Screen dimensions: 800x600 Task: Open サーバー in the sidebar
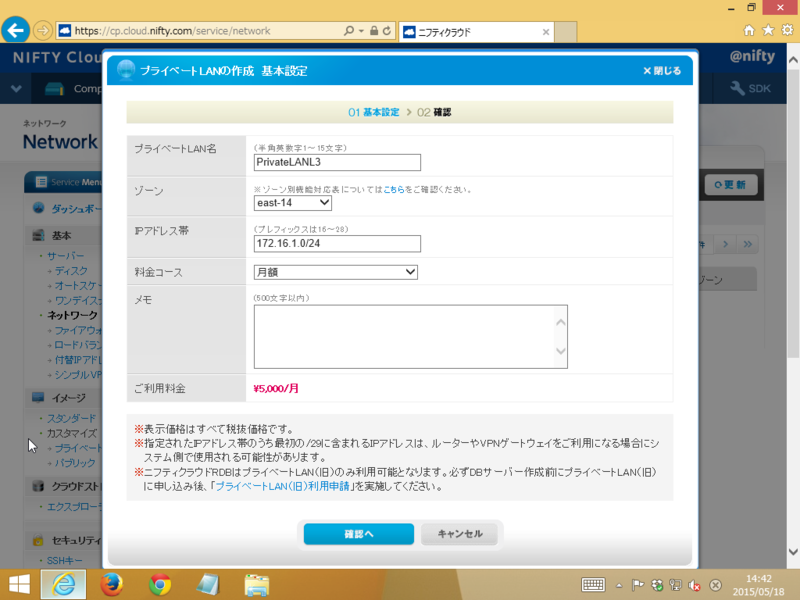pos(65,256)
